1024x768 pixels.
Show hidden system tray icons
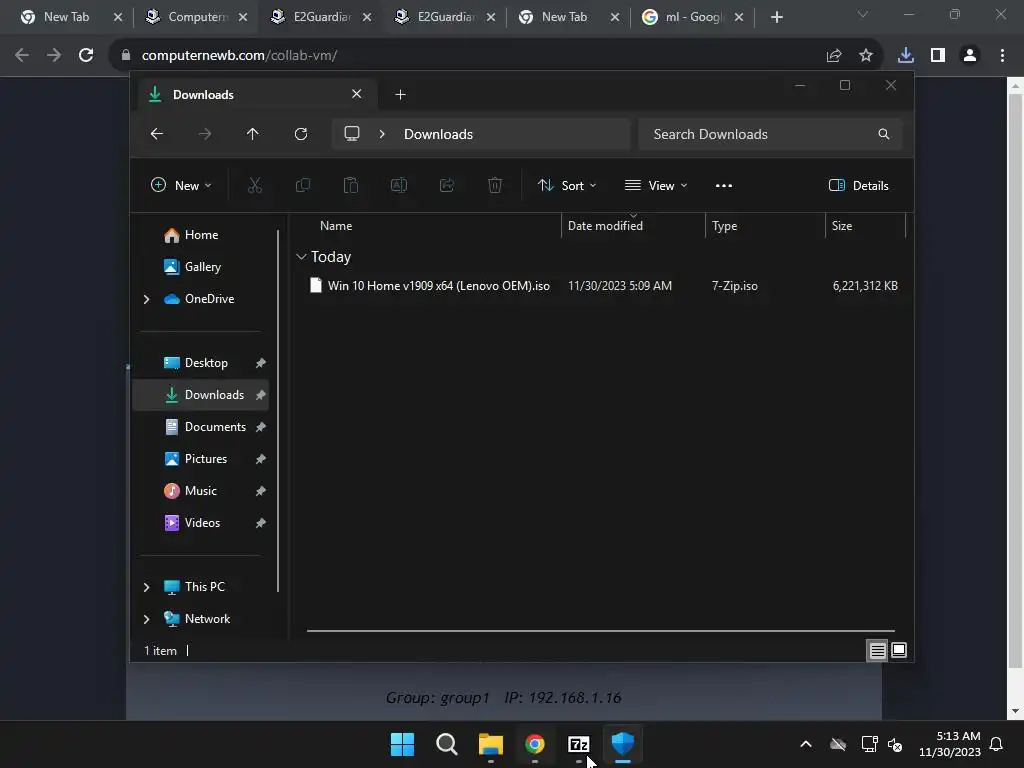(x=806, y=744)
